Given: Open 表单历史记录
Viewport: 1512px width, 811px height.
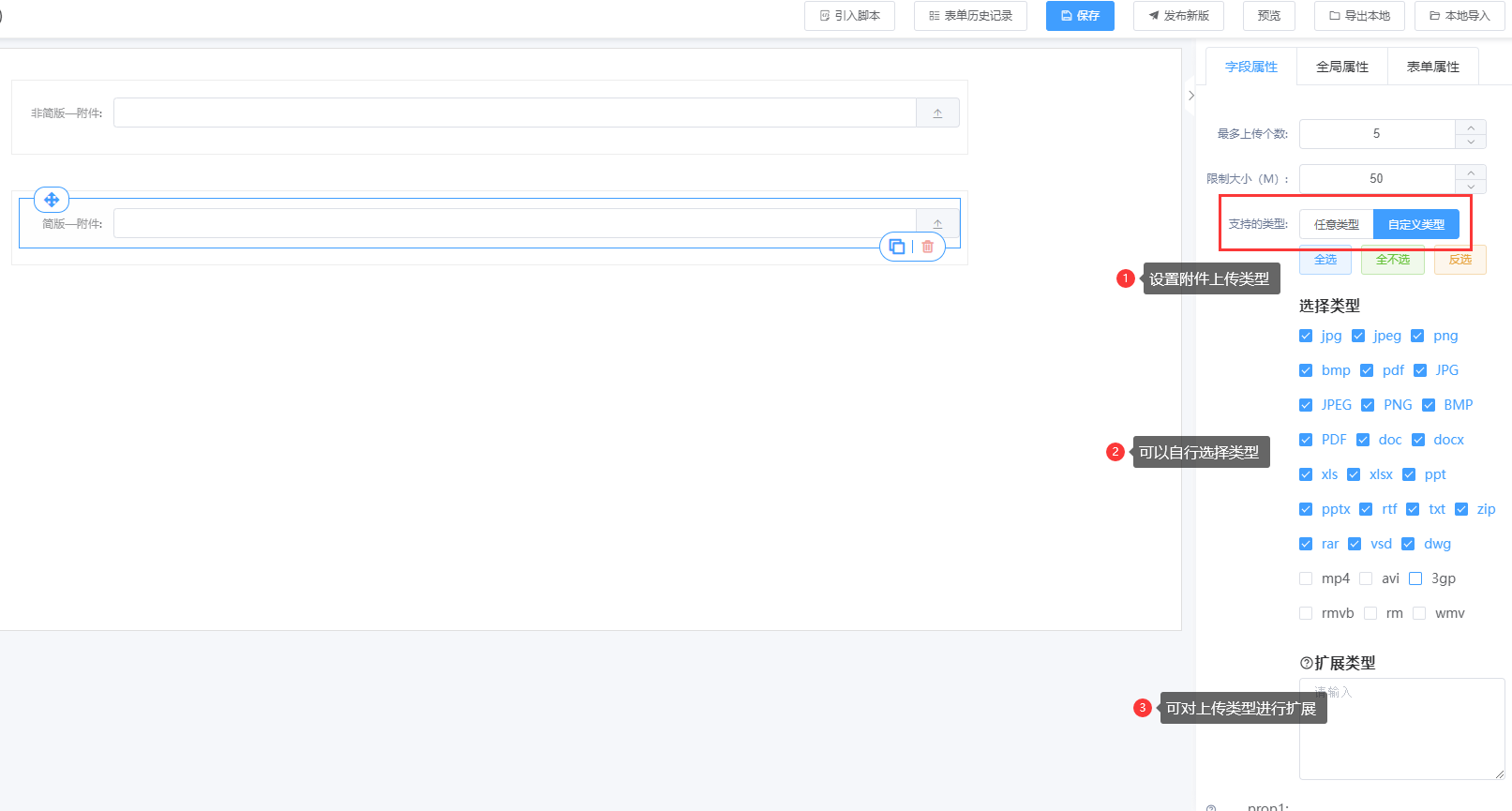Looking at the screenshot, I should [x=970, y=16].
